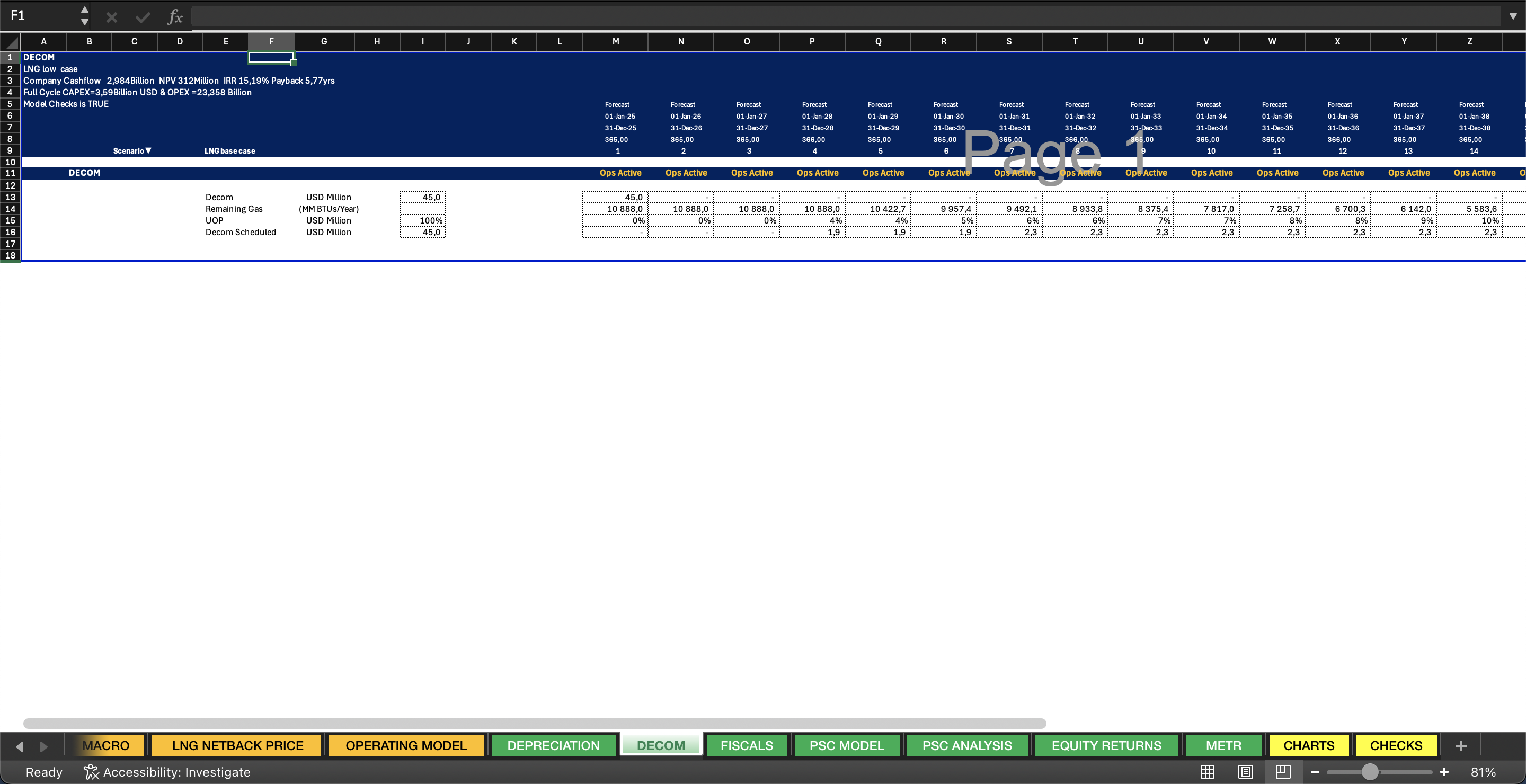Open the MACRO sheet tab
This screenshot has height=784, width=1526.
click(x=105, y=745)
